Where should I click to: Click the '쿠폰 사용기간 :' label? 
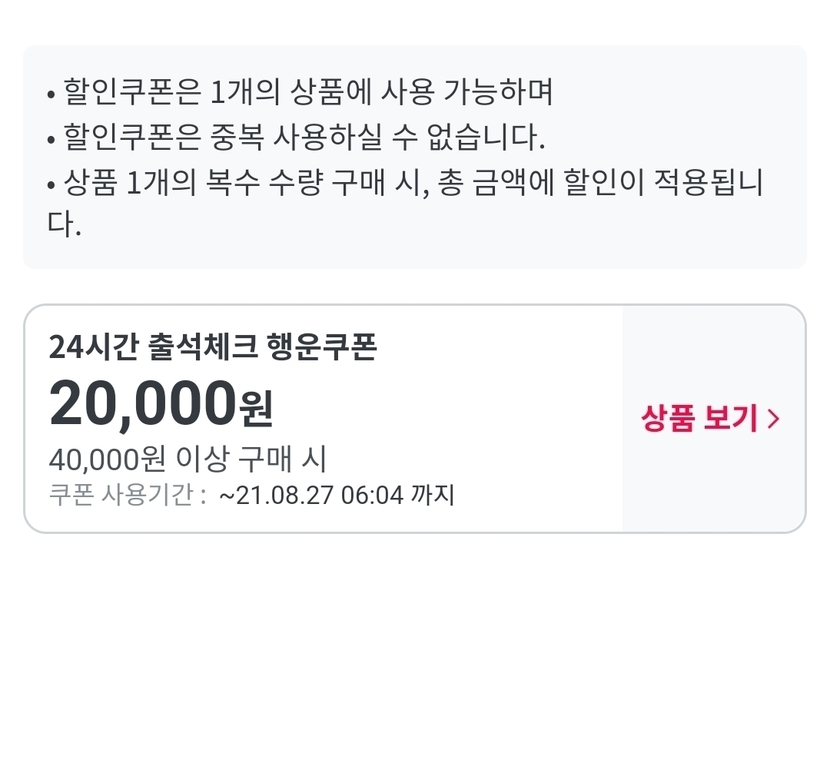click(128, 495)
